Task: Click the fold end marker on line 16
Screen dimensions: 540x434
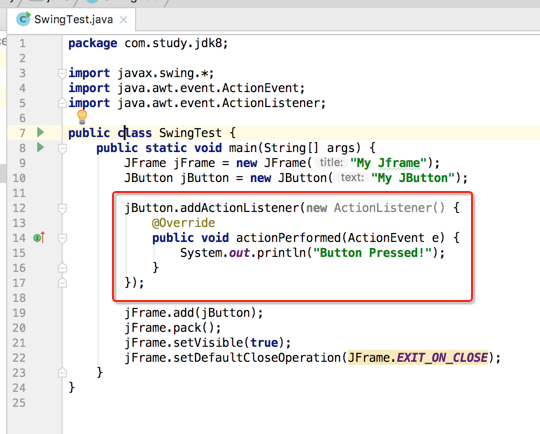Action: pos(62,268)
